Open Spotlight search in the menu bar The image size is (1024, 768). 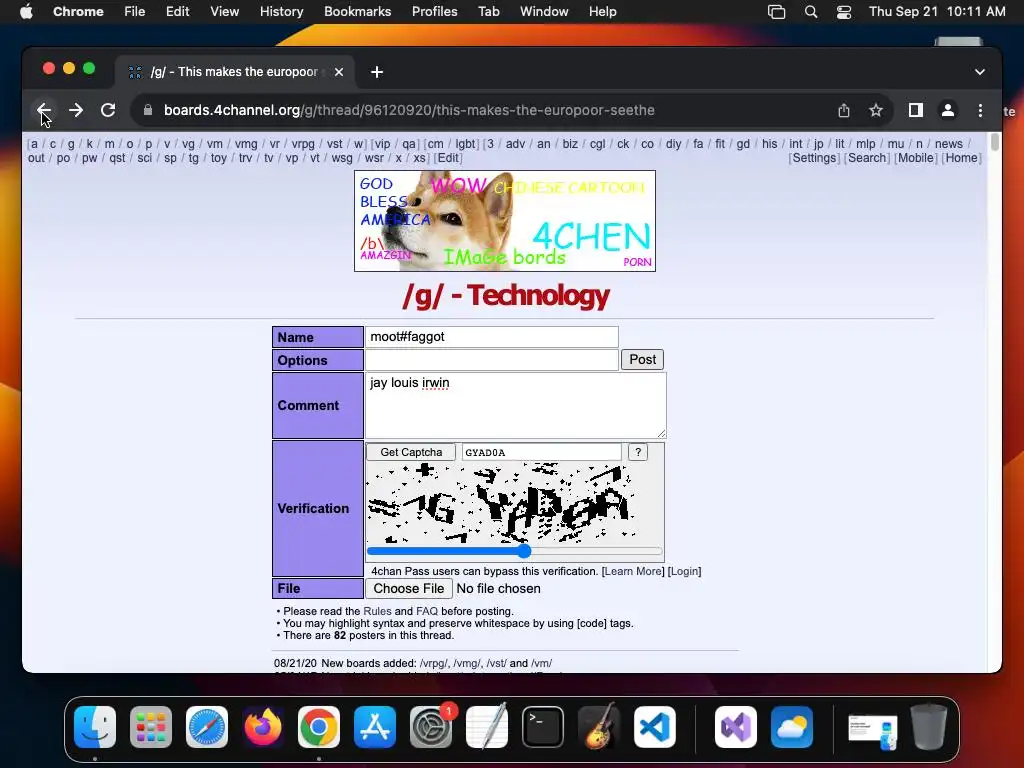pyautogui.click(x=810, y=12)
